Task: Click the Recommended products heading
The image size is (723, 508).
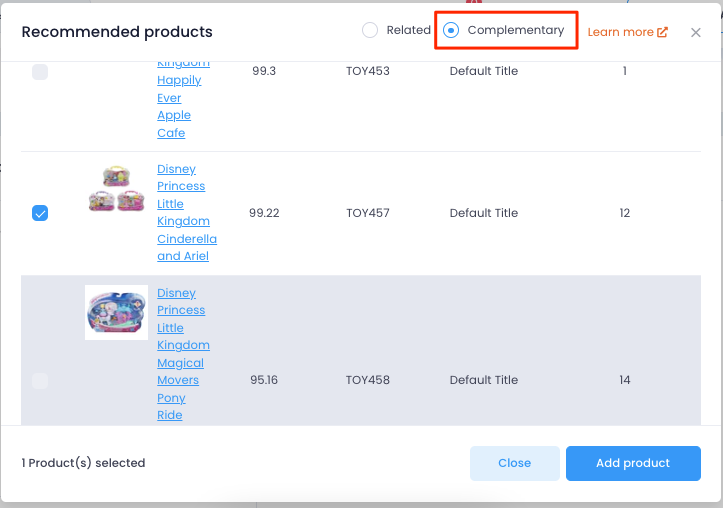Action: (117, 32)
